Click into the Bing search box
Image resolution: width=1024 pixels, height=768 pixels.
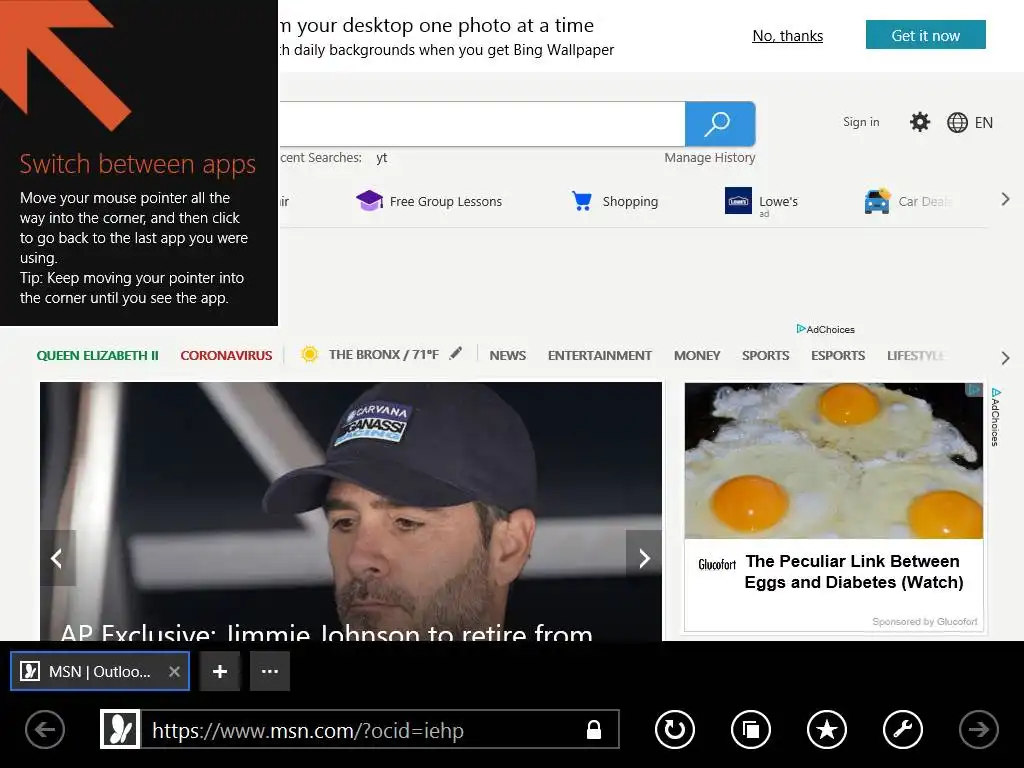(x=482, y=123)
